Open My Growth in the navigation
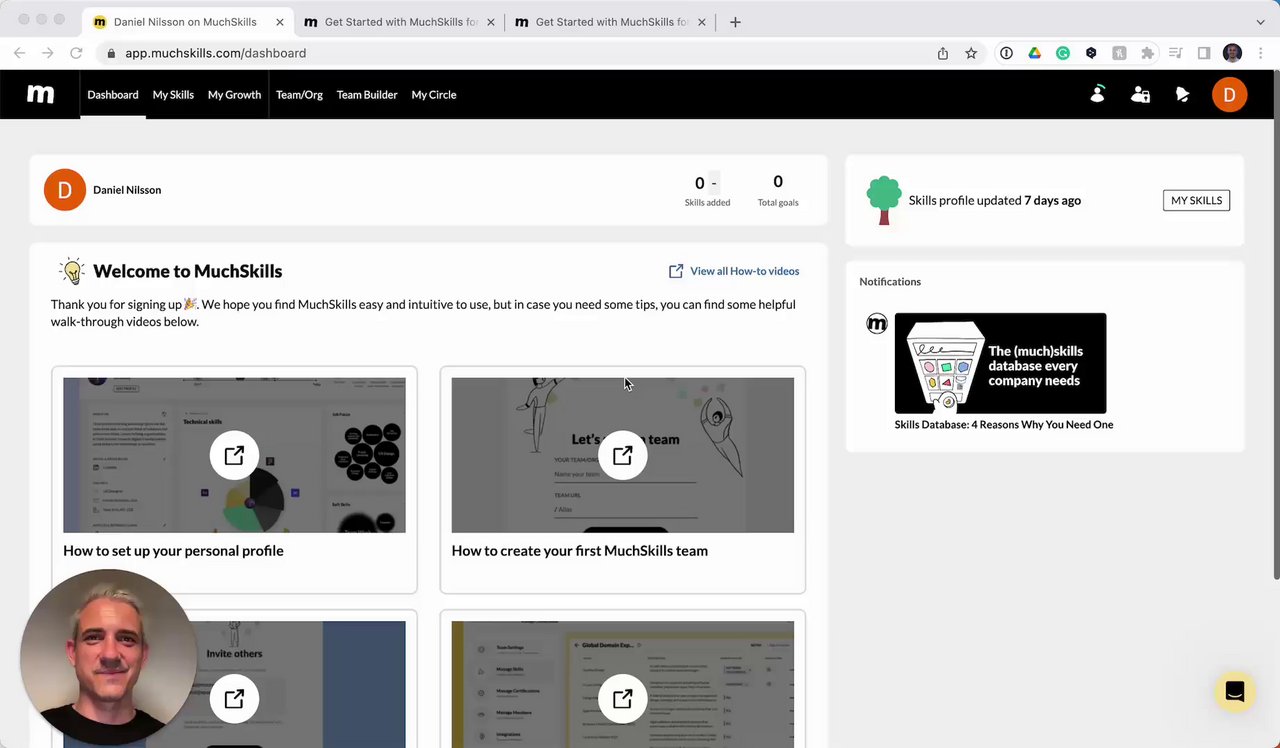1280x748 pixels. click(x=234, y=95)
